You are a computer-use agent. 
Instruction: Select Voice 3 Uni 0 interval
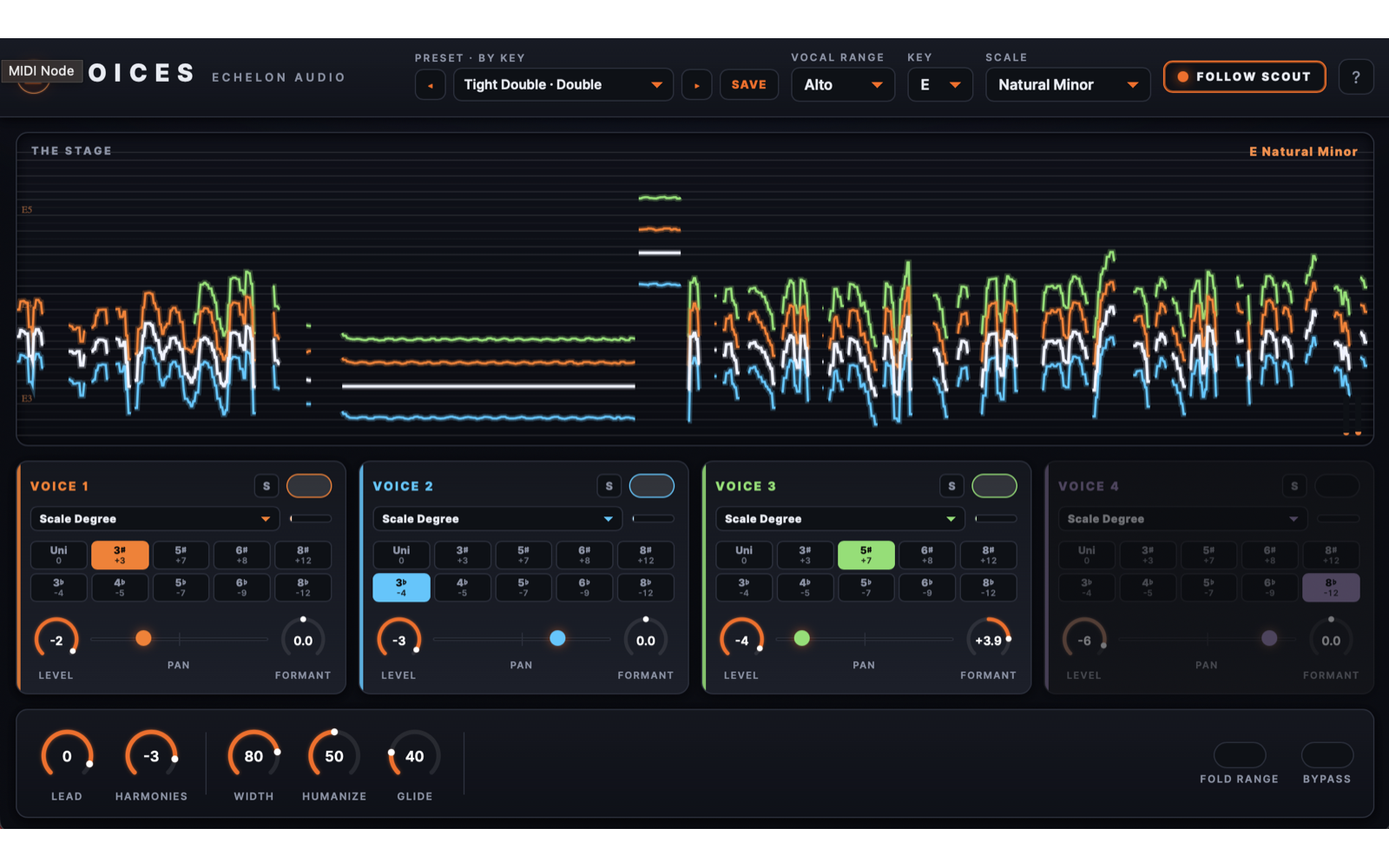[x=744, y=556]
